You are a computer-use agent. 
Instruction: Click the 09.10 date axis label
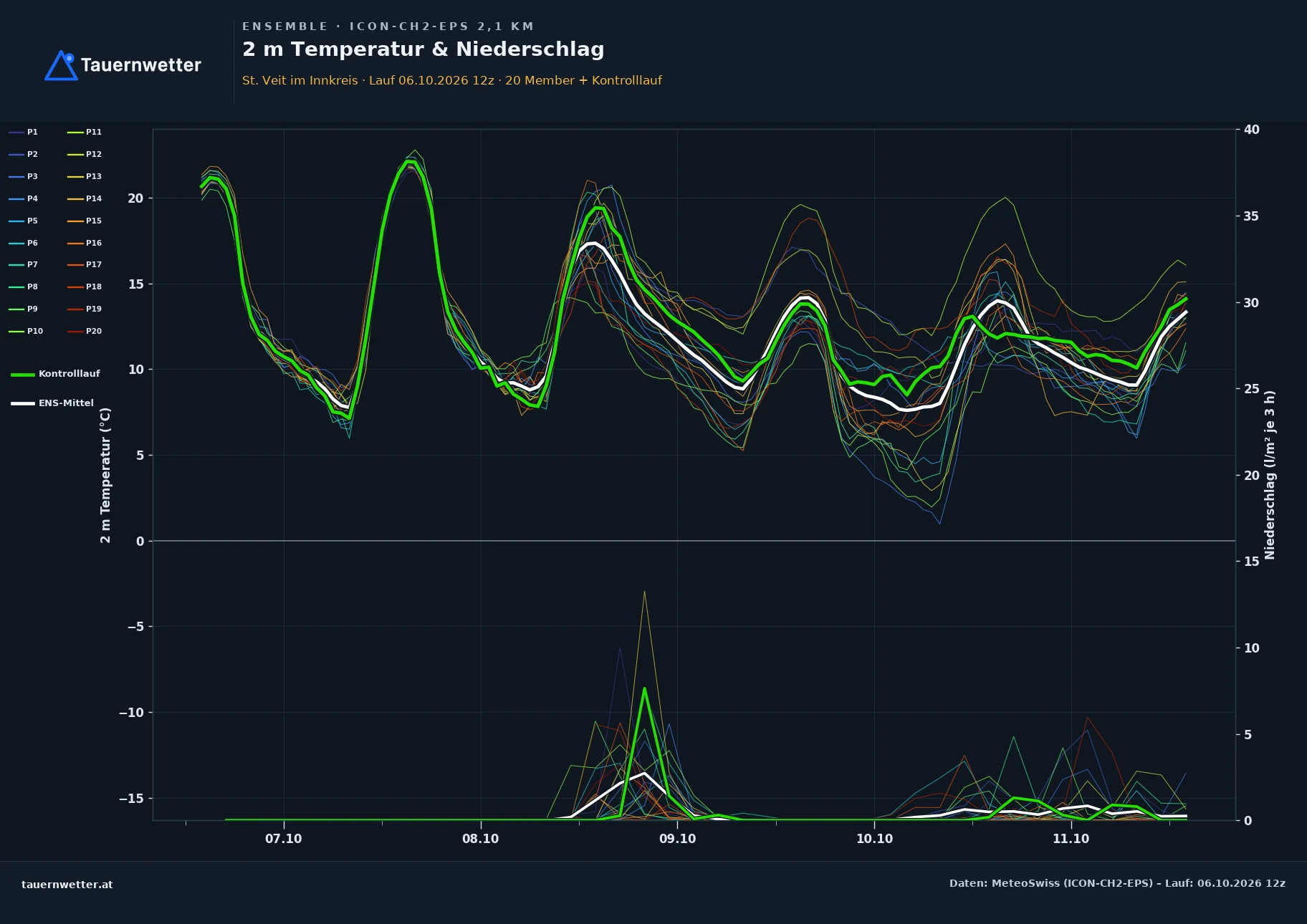[677, 839]
